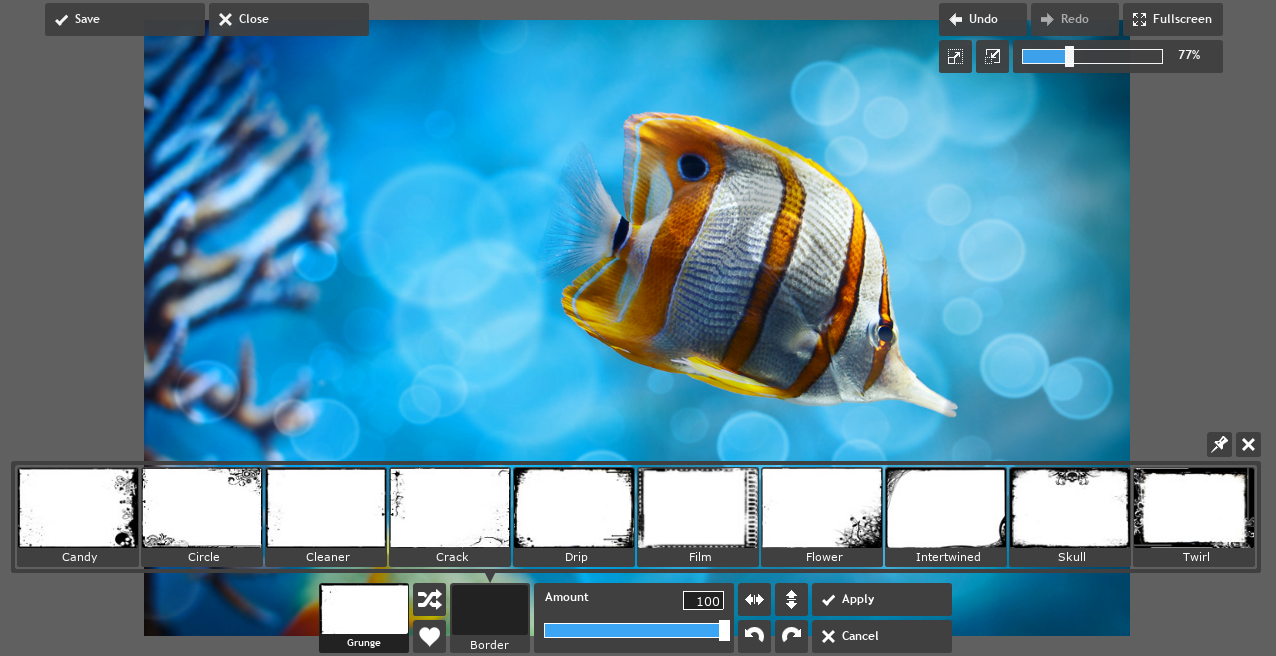Rotate the border counter-clockwise
The height and width of the screenshot is (656, 1276).
point(754,636)
